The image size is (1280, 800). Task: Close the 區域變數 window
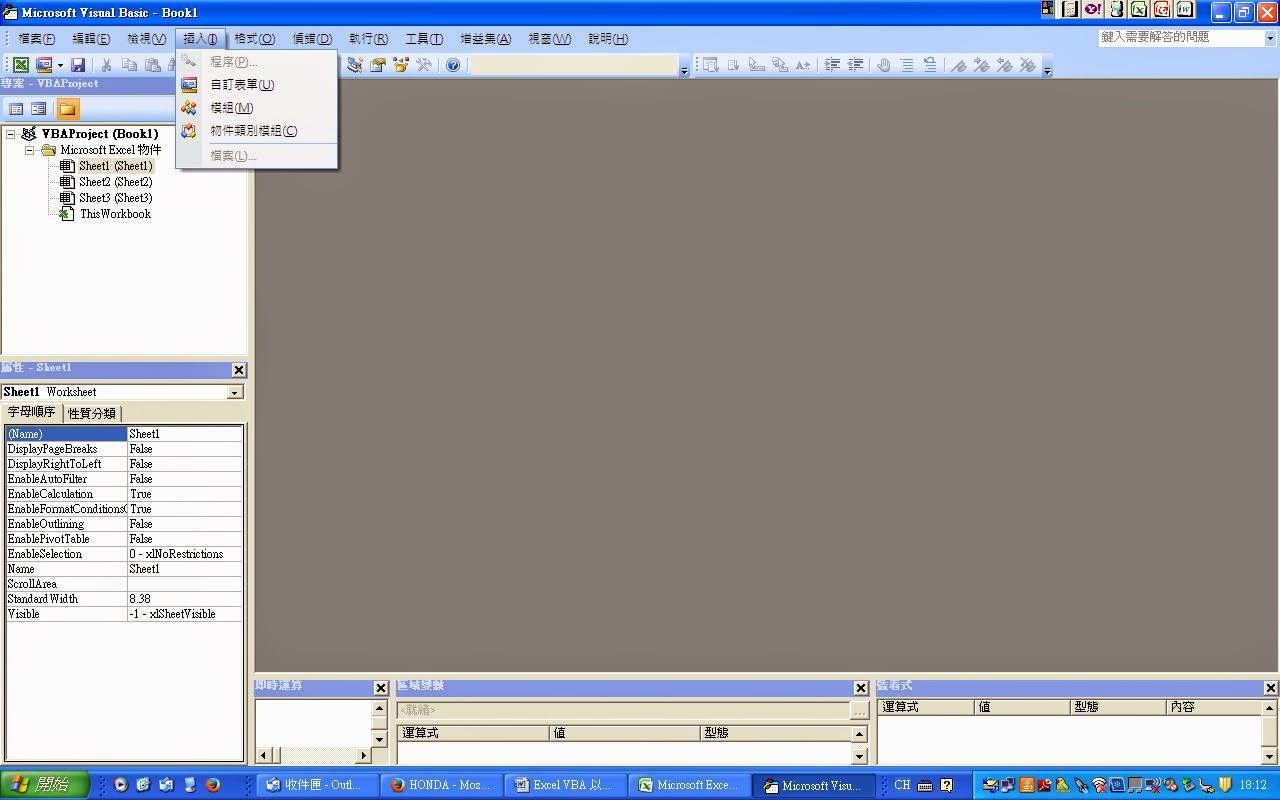[860, 688]
